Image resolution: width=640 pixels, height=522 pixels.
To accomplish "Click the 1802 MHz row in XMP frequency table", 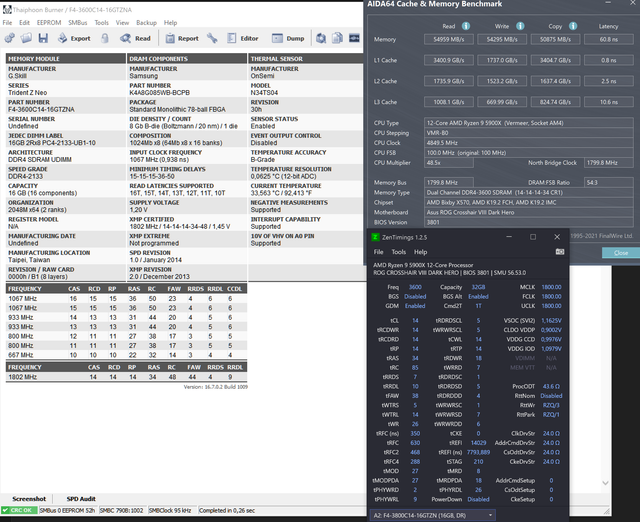I will [x=126, y=377].
